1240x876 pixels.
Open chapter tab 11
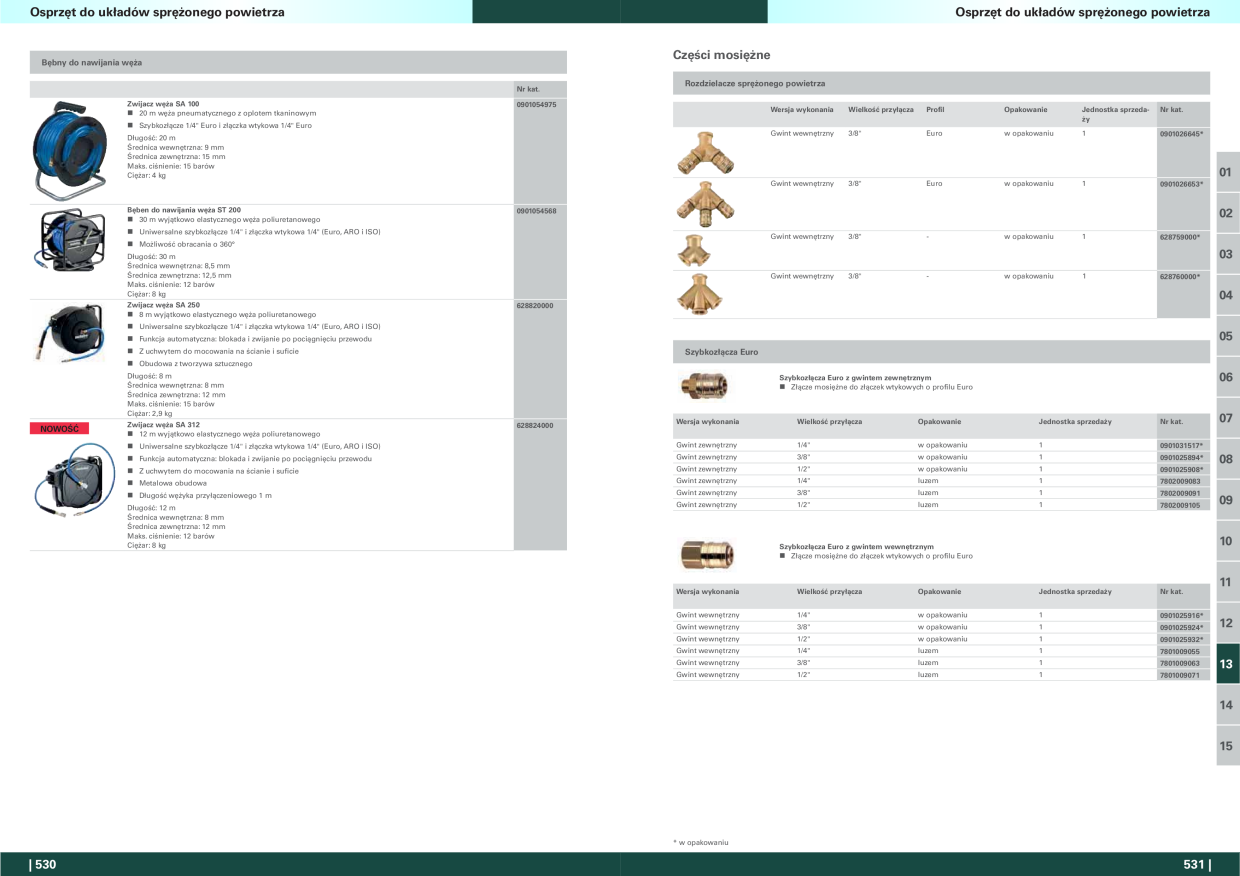1227,582
